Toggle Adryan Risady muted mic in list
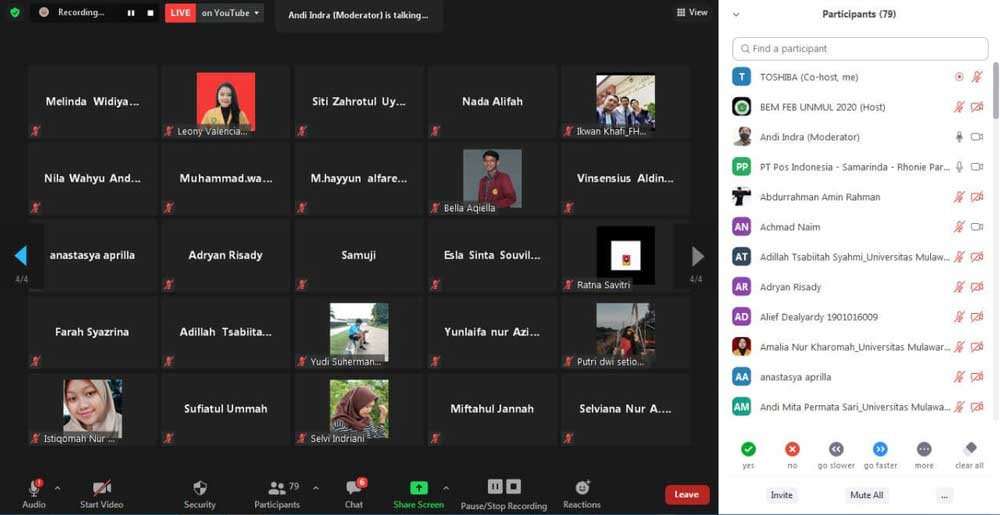Image resolution: width=1000 pixels, height=515 pixels. (959, 287)
